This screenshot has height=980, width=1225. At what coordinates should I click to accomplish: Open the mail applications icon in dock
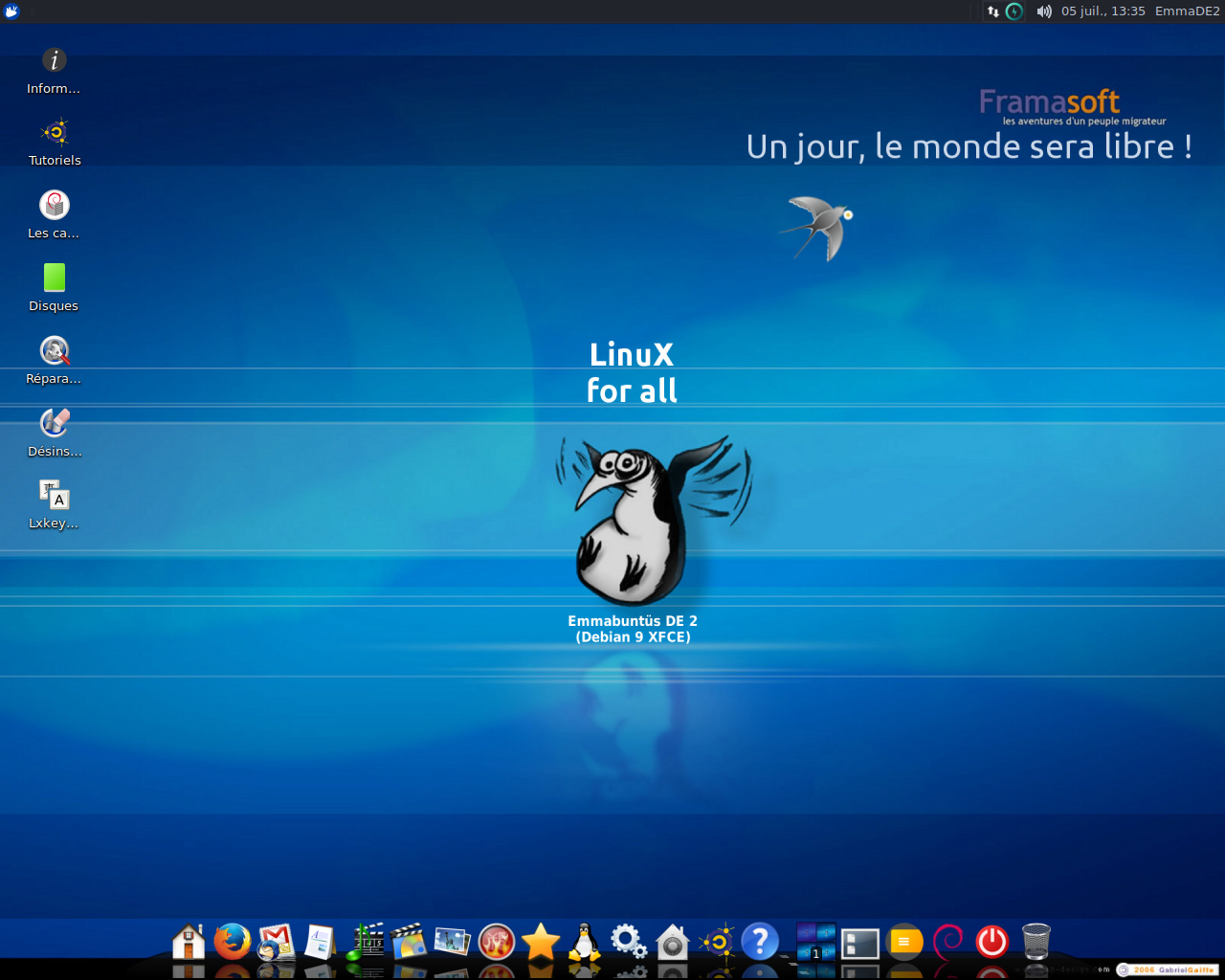pos(277,943)
